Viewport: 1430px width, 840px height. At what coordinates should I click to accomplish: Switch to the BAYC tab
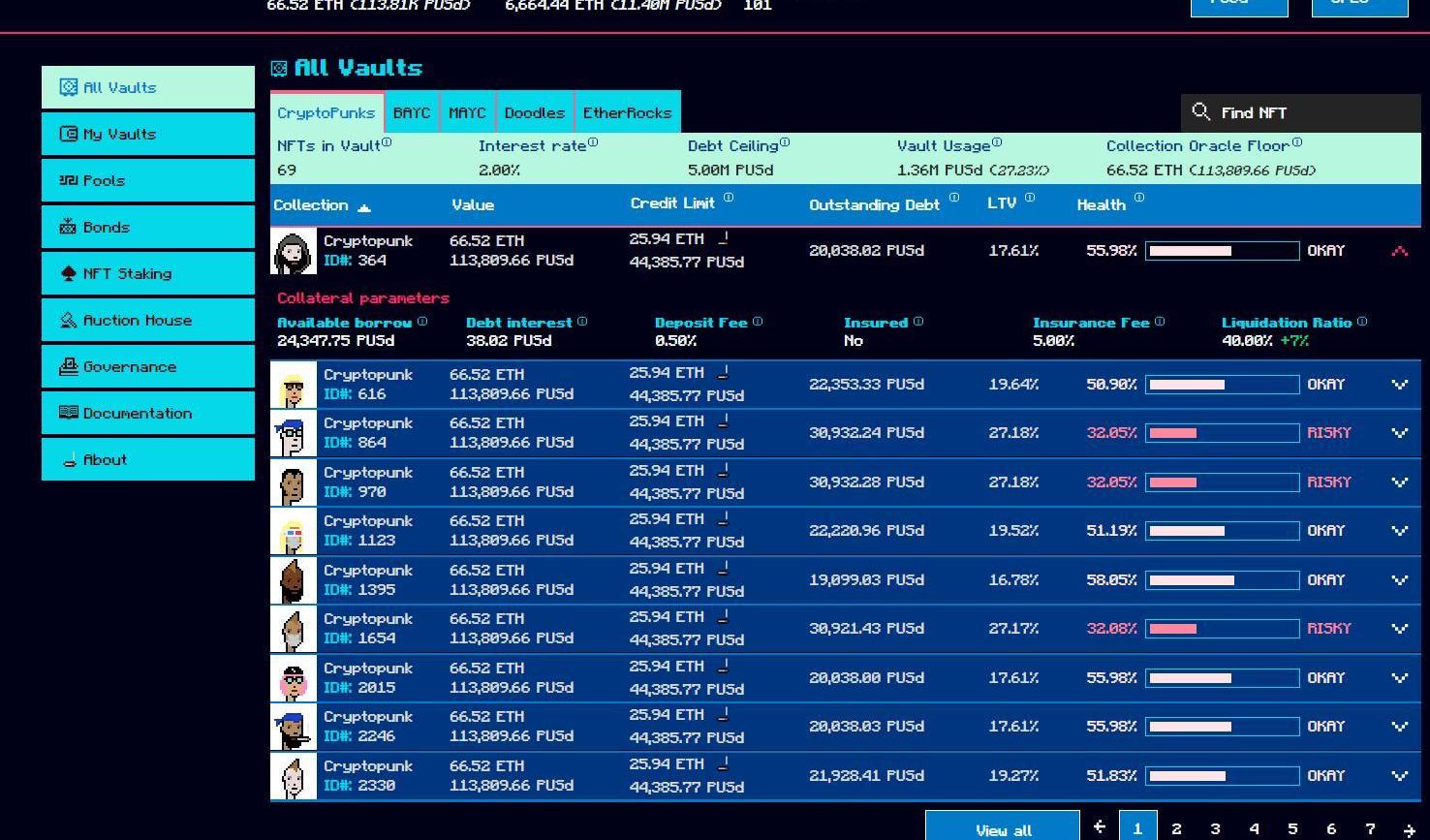(x=411, y=112)
